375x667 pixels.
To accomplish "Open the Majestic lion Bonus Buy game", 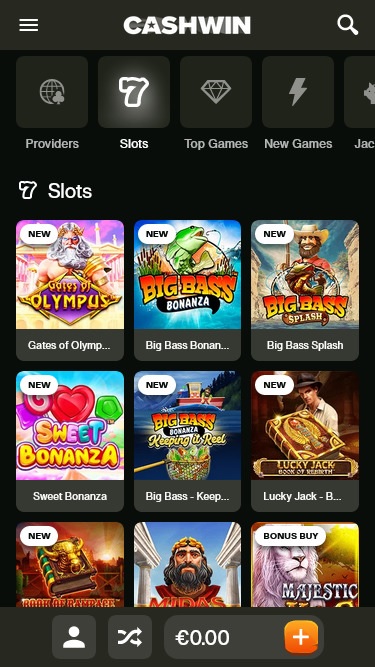I will click(x=305, y=564).
